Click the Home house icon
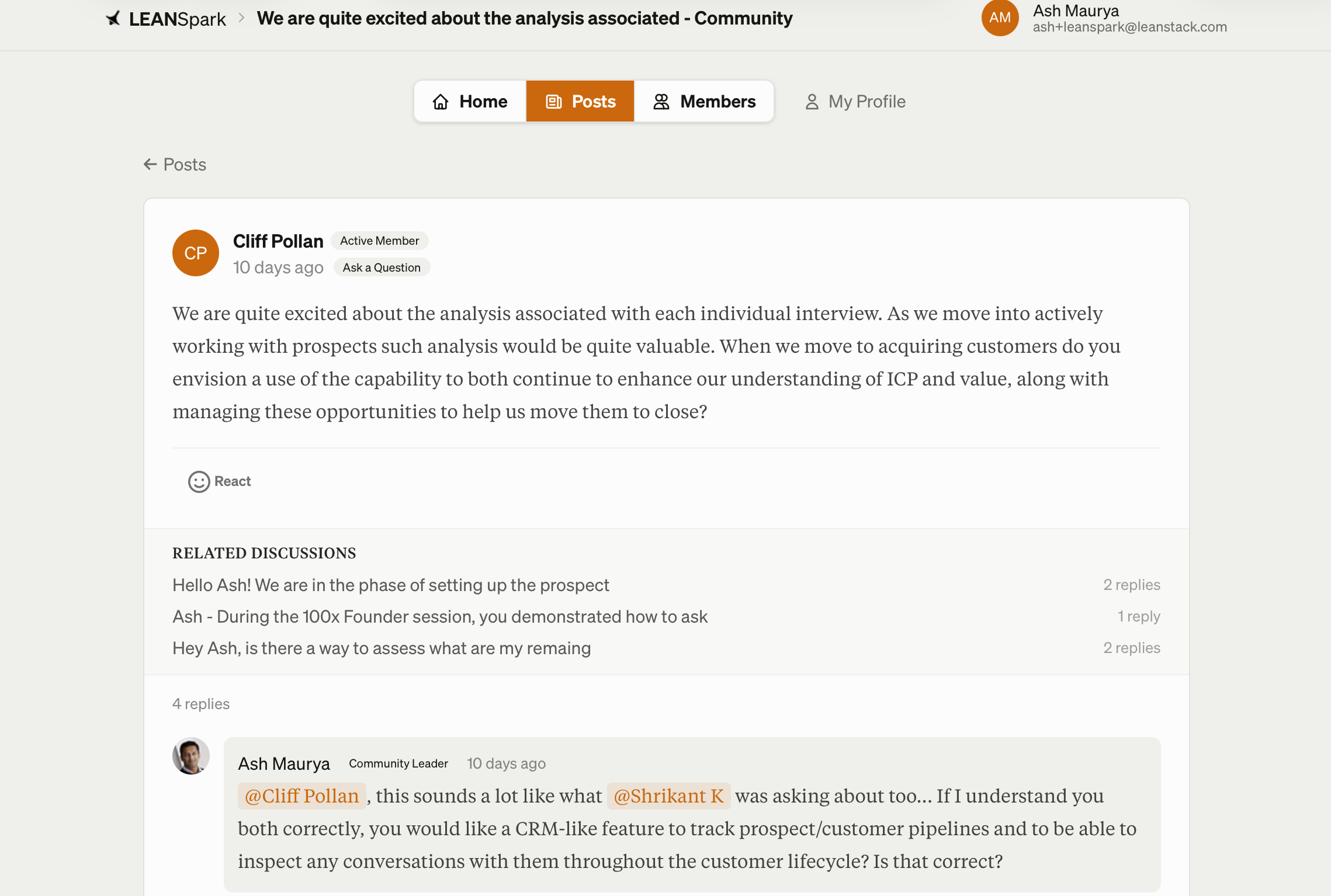Screen dimensions: 1331x896 (x=441, y=102)
